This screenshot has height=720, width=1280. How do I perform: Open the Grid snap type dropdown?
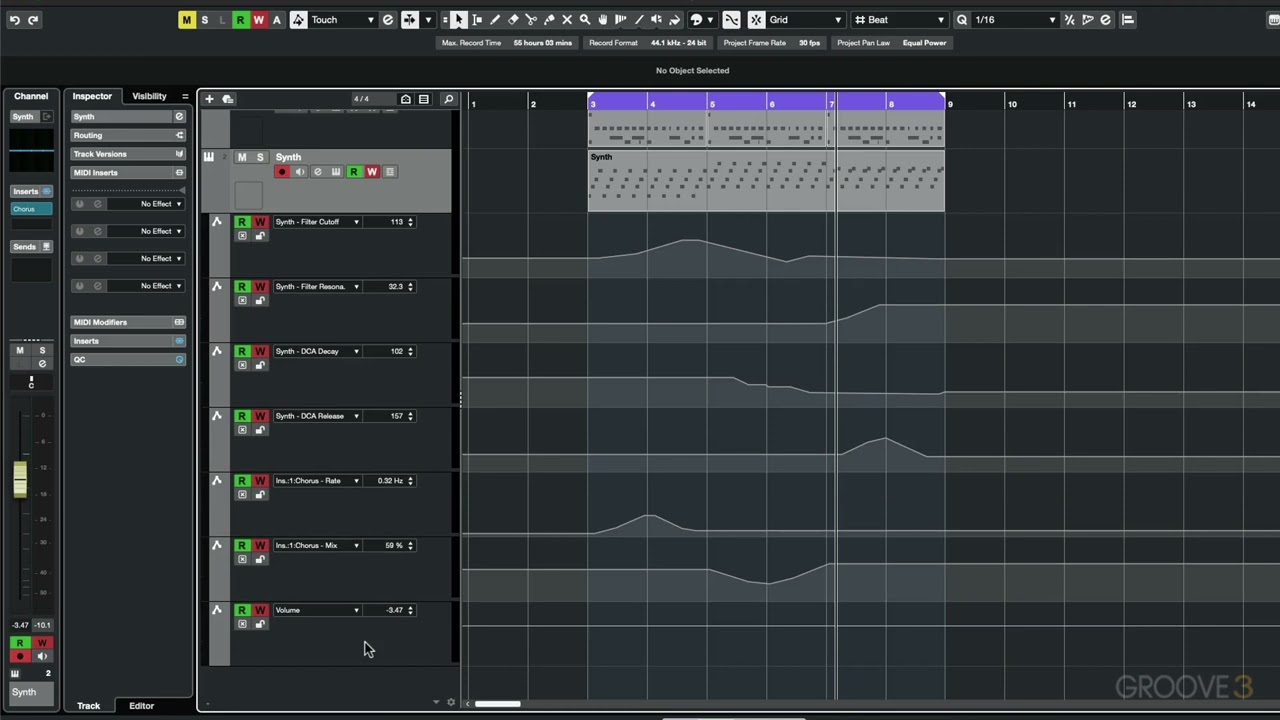pyautogui.click(x=806, y=20)
